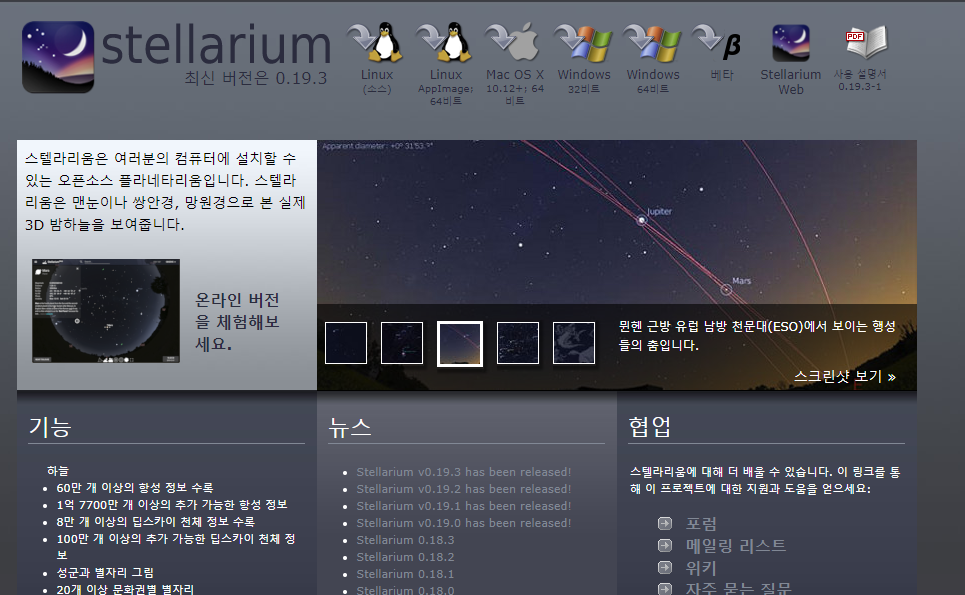
Task: Click the Mars label in sky image
Action: pyautogui.click(x=742, y=281)
